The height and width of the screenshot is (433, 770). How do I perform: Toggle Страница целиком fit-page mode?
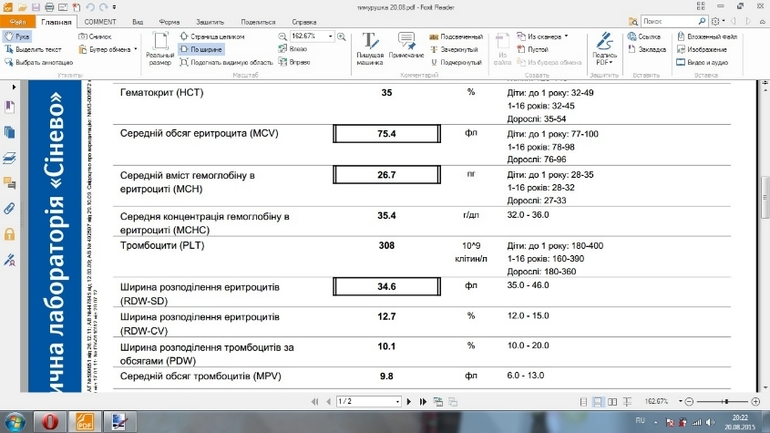[211, 36]
